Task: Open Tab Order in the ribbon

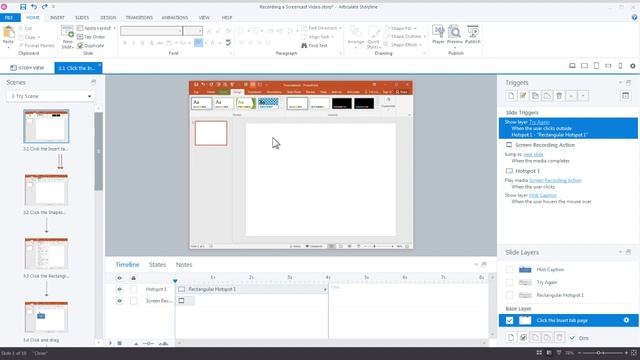Action: [x=91, y=37]
